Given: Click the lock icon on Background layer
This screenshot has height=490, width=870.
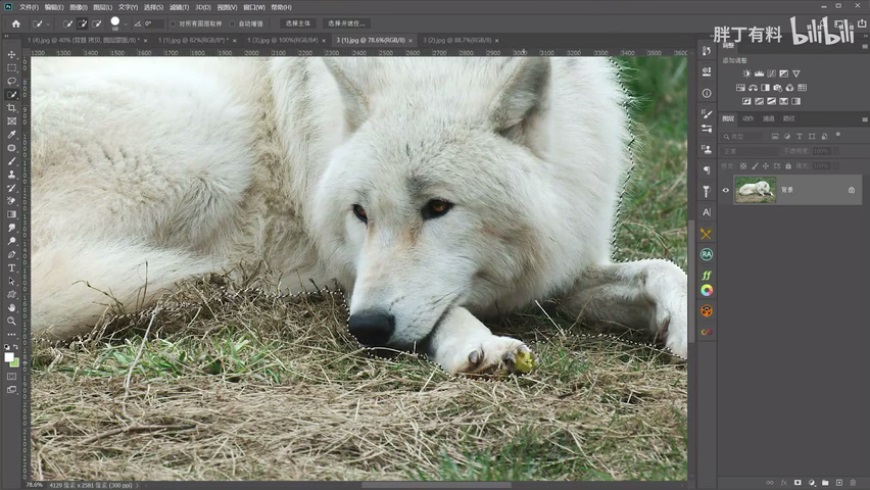Looking at the screenshot, I should [x=851, y=190].
